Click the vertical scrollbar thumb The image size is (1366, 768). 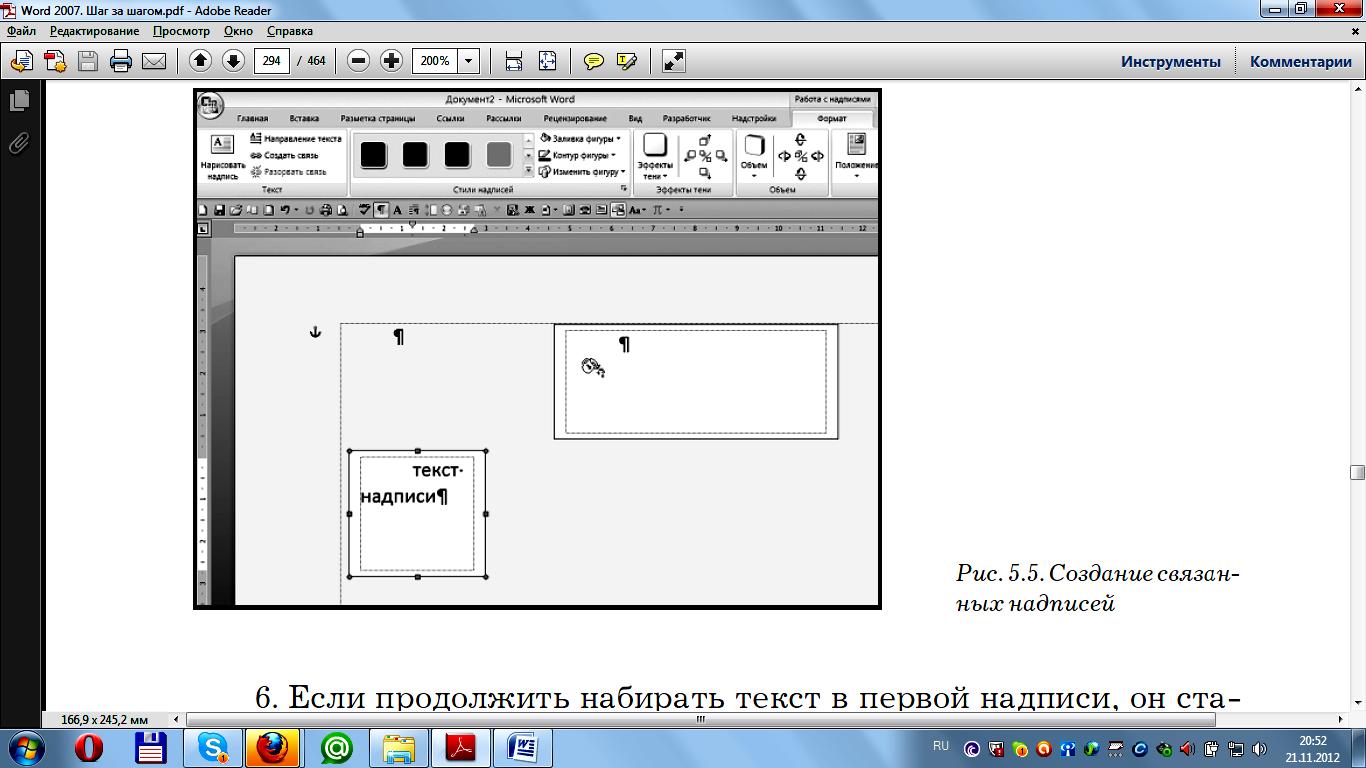click(x=1357, y=472)
